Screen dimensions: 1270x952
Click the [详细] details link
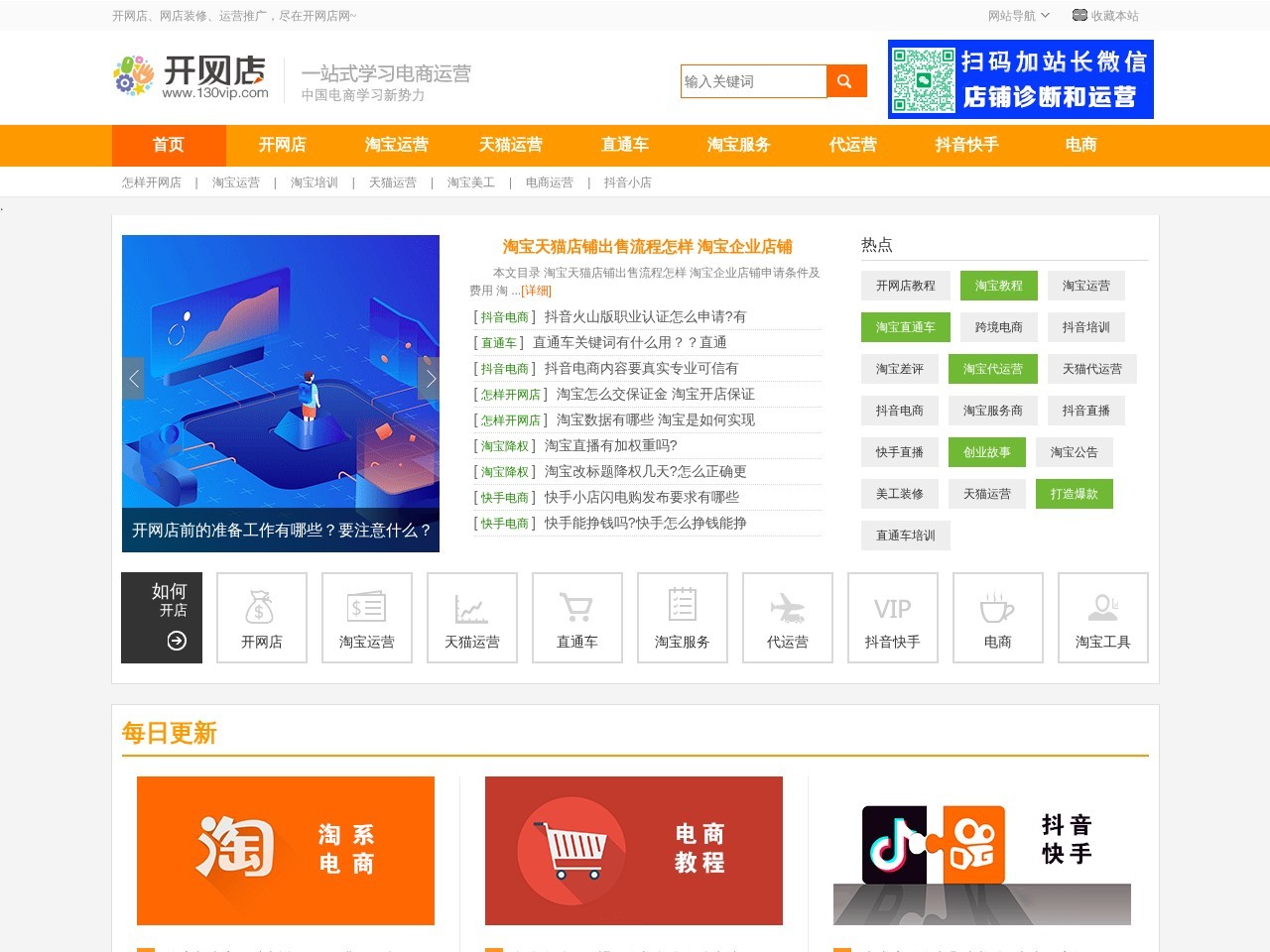[536, 291]
